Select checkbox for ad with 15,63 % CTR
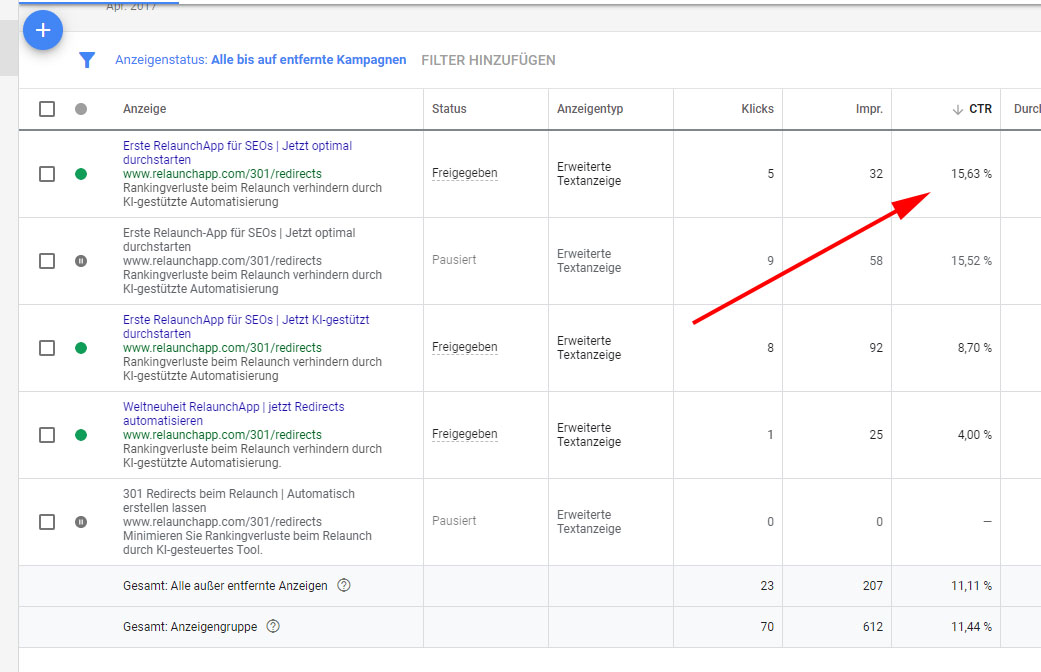Viewport: 1041px width, 672px height. 47,174
